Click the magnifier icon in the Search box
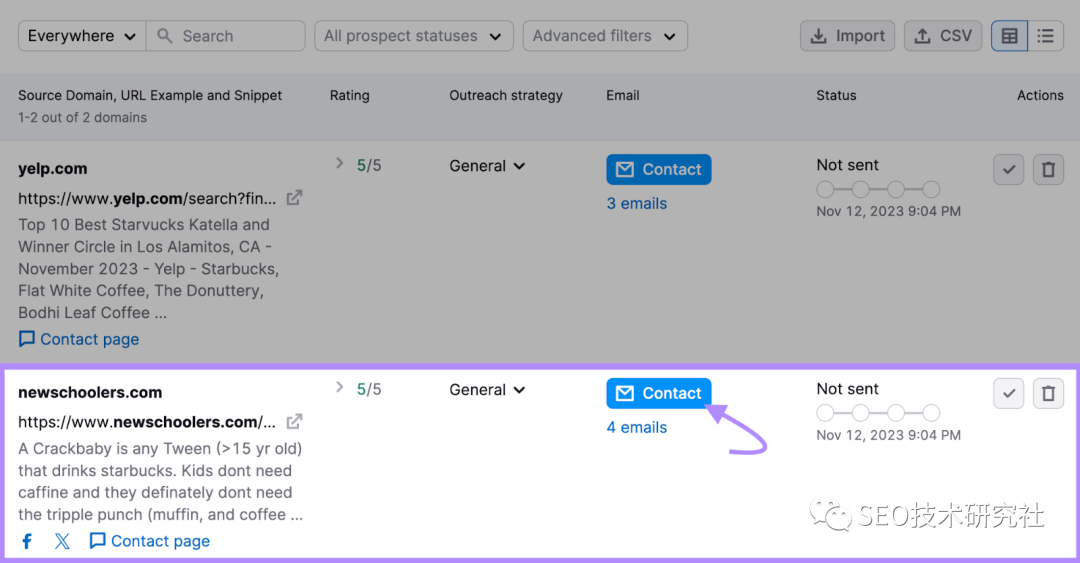1080x563 pixels. tap(164, 36)
